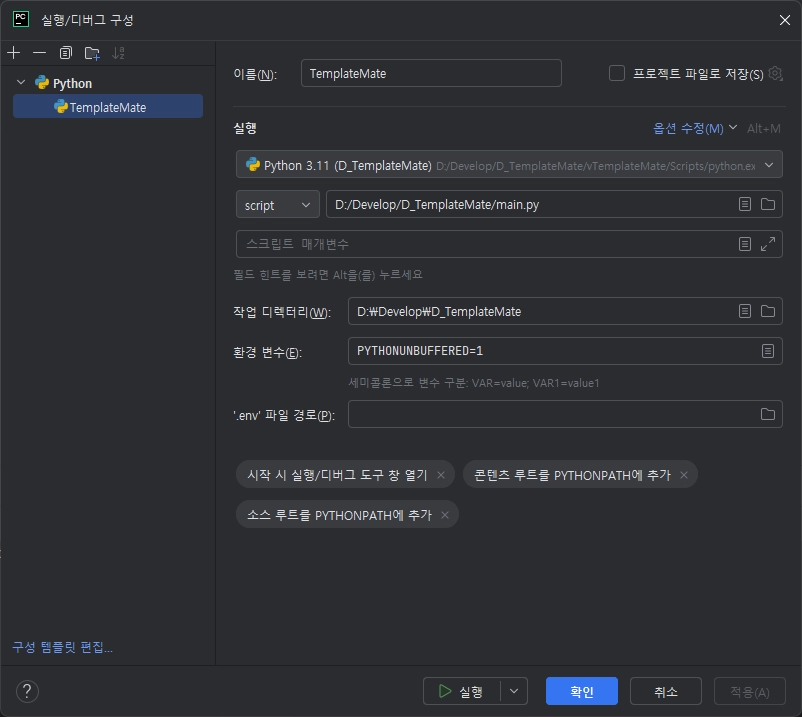Browse for the .env file path folder
The height and width of the screenshot is (717, 802).
point(768,414)
